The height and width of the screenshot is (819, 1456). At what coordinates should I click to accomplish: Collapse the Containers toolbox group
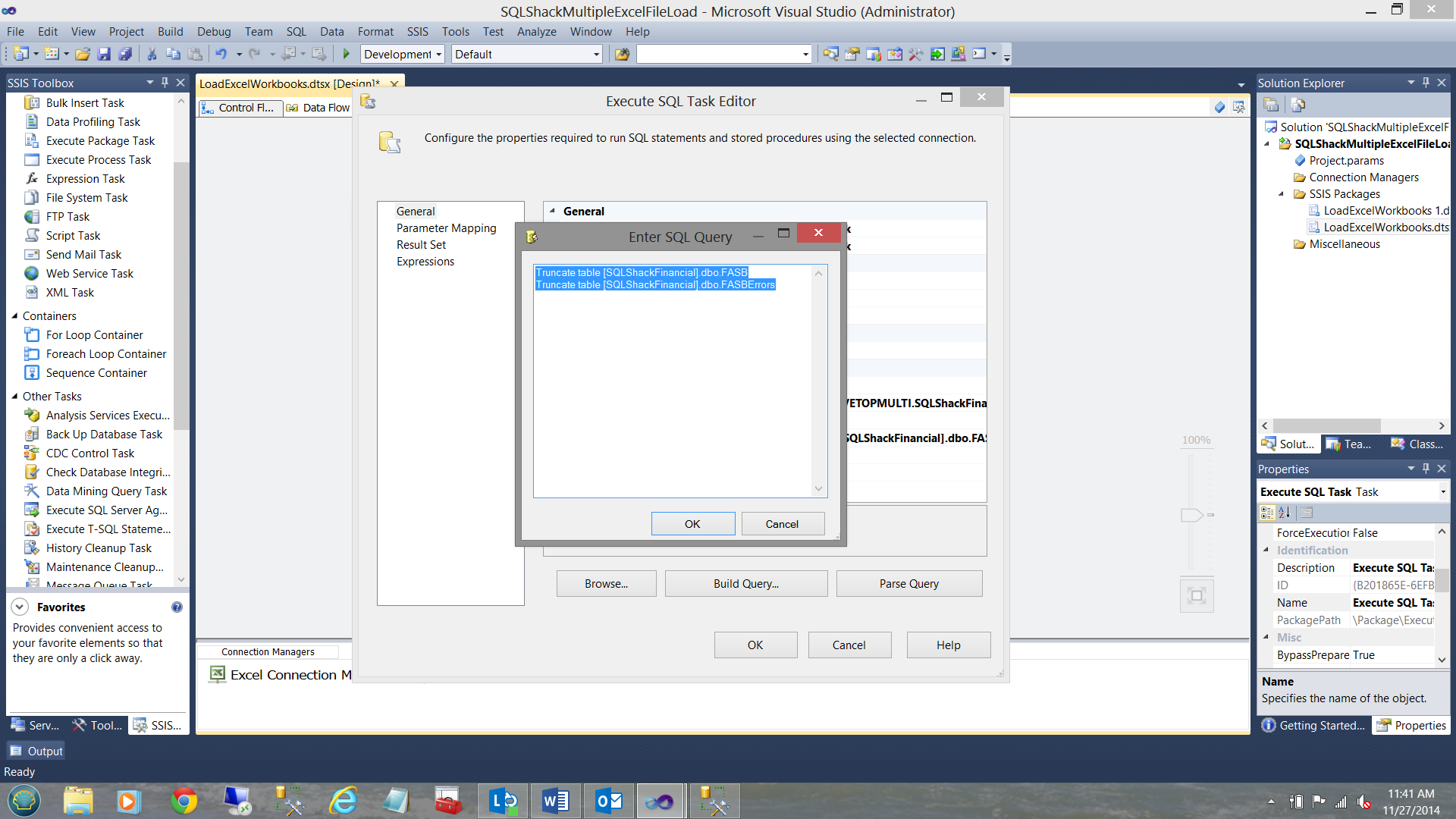[x=14, y=316]
